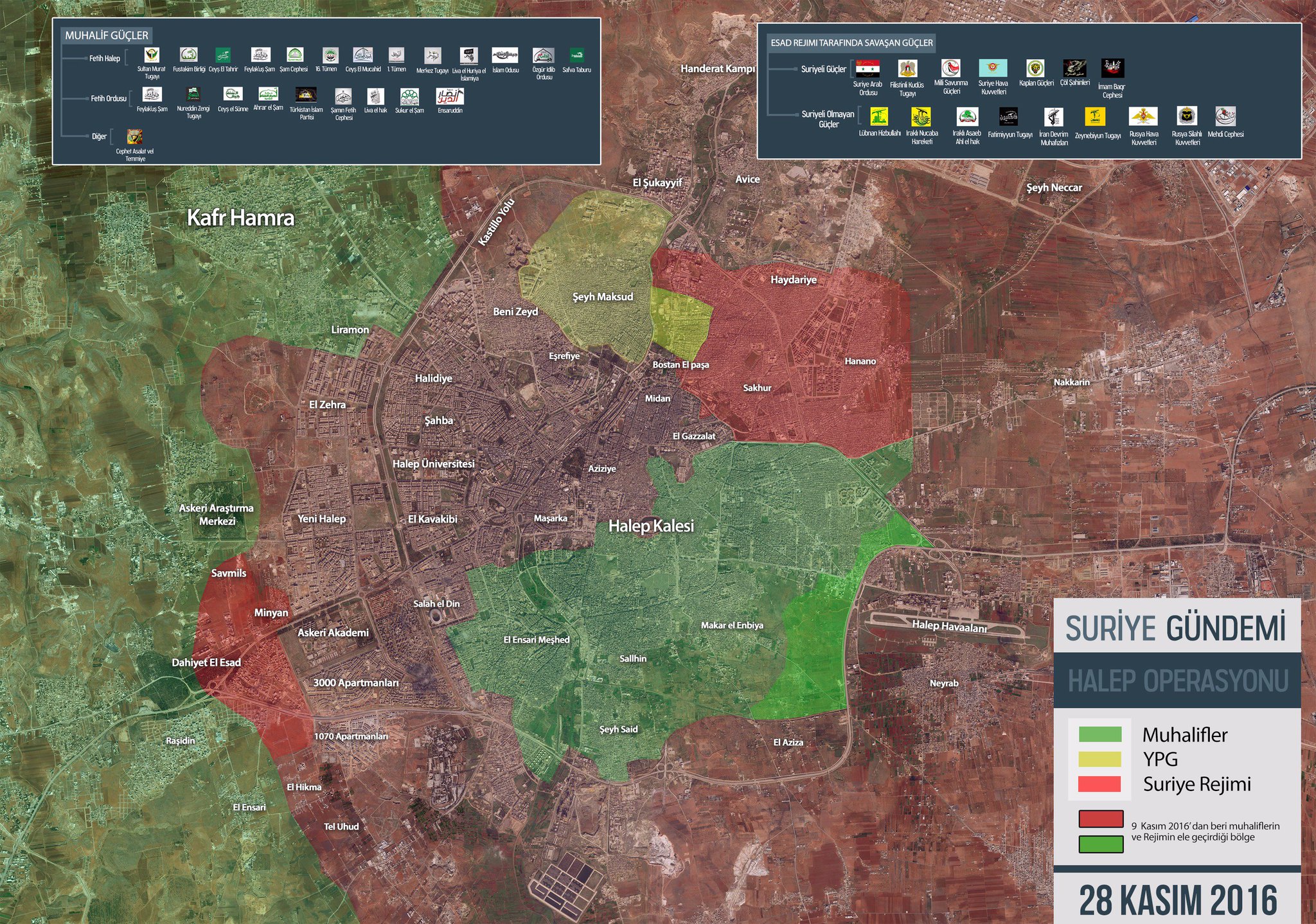Select the Kaplan Güçleri tiger emblem
1316x924 pixels.
(1035, 68)
